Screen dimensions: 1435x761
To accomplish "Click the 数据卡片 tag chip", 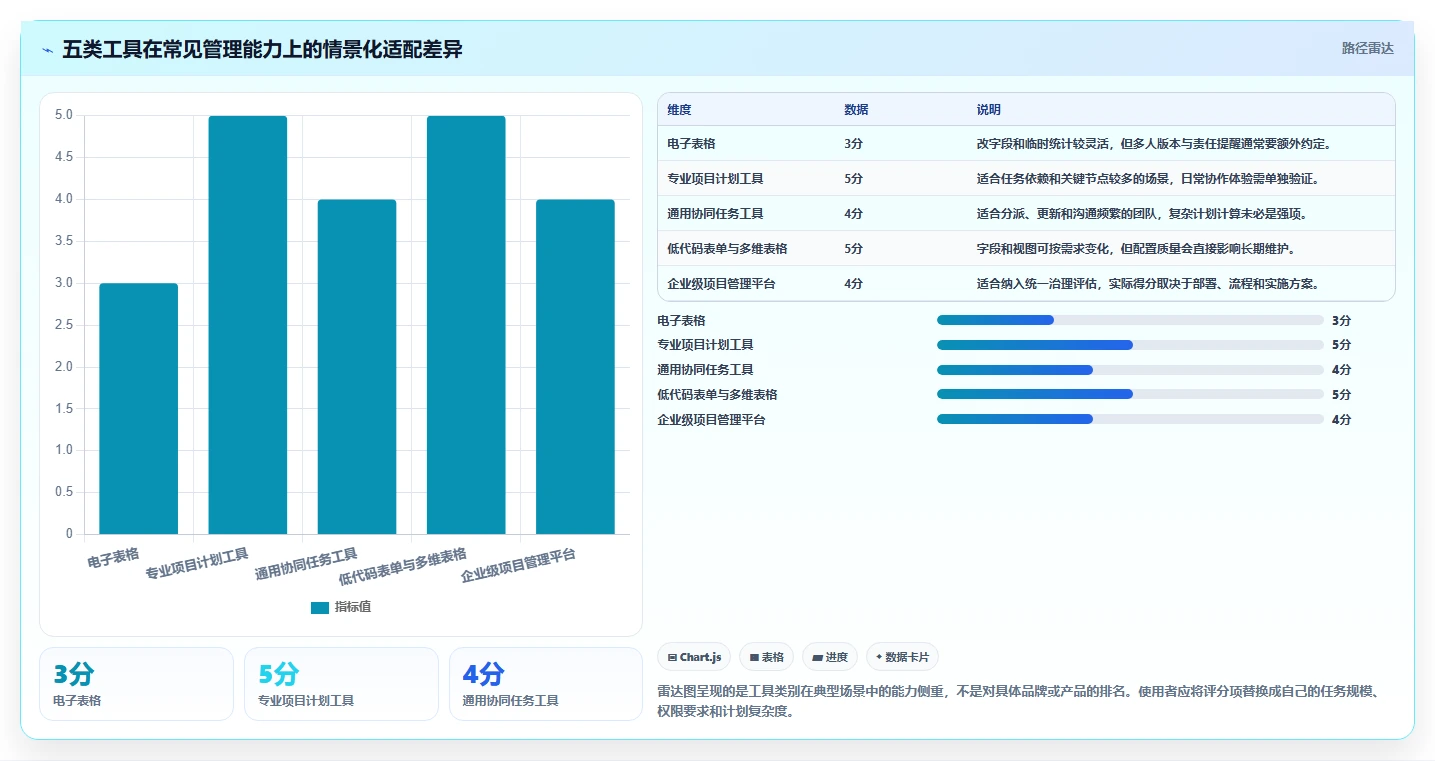I will (x=902, y=657).
